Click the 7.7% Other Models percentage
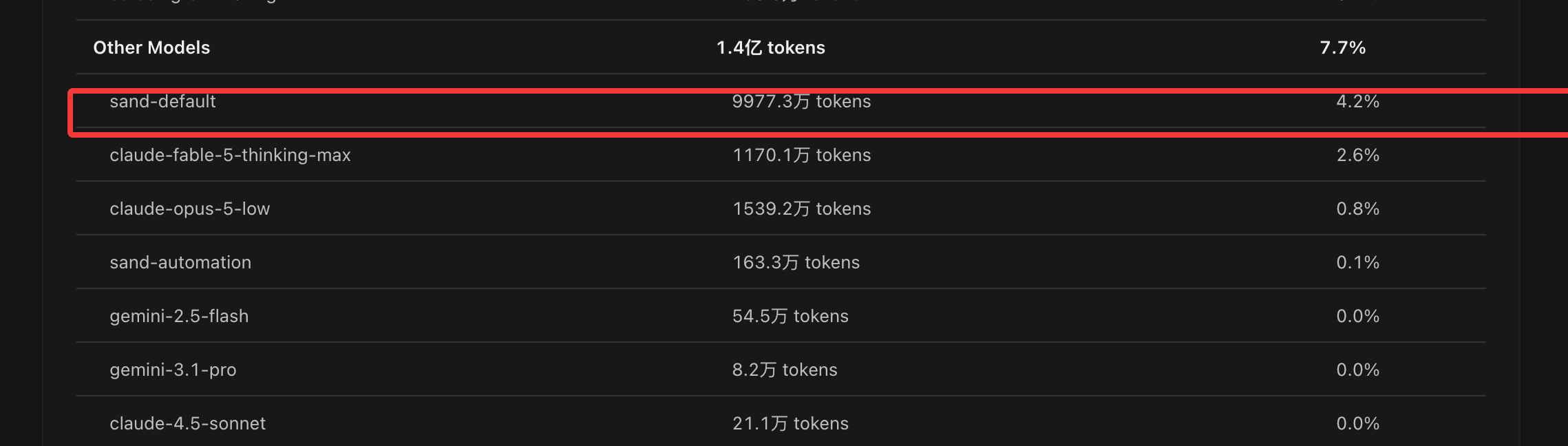This screenshot has width=1568, height=446. click(1342, 47)
